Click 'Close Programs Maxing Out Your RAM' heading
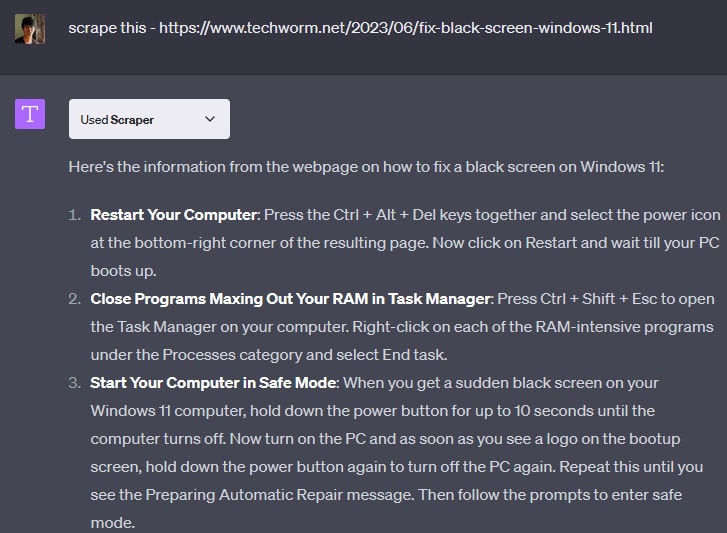 pos(290,298)
